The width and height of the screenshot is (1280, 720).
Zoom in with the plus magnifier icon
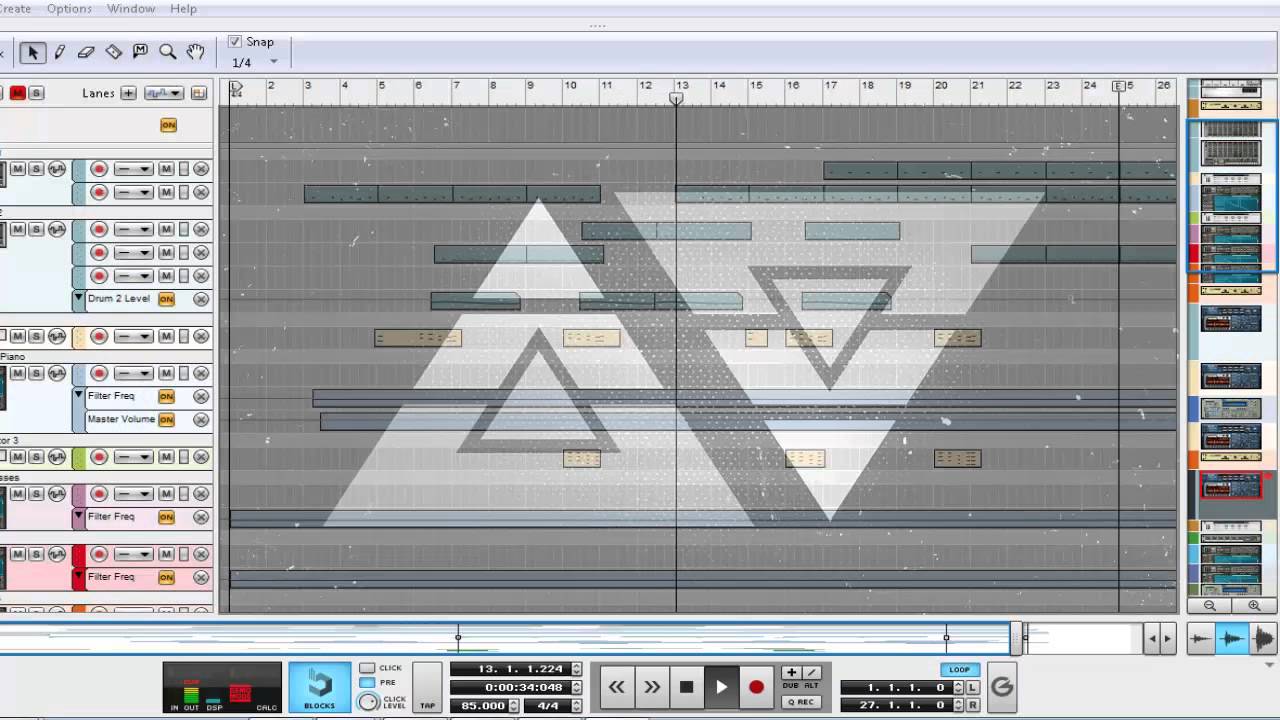[1254, 605]
